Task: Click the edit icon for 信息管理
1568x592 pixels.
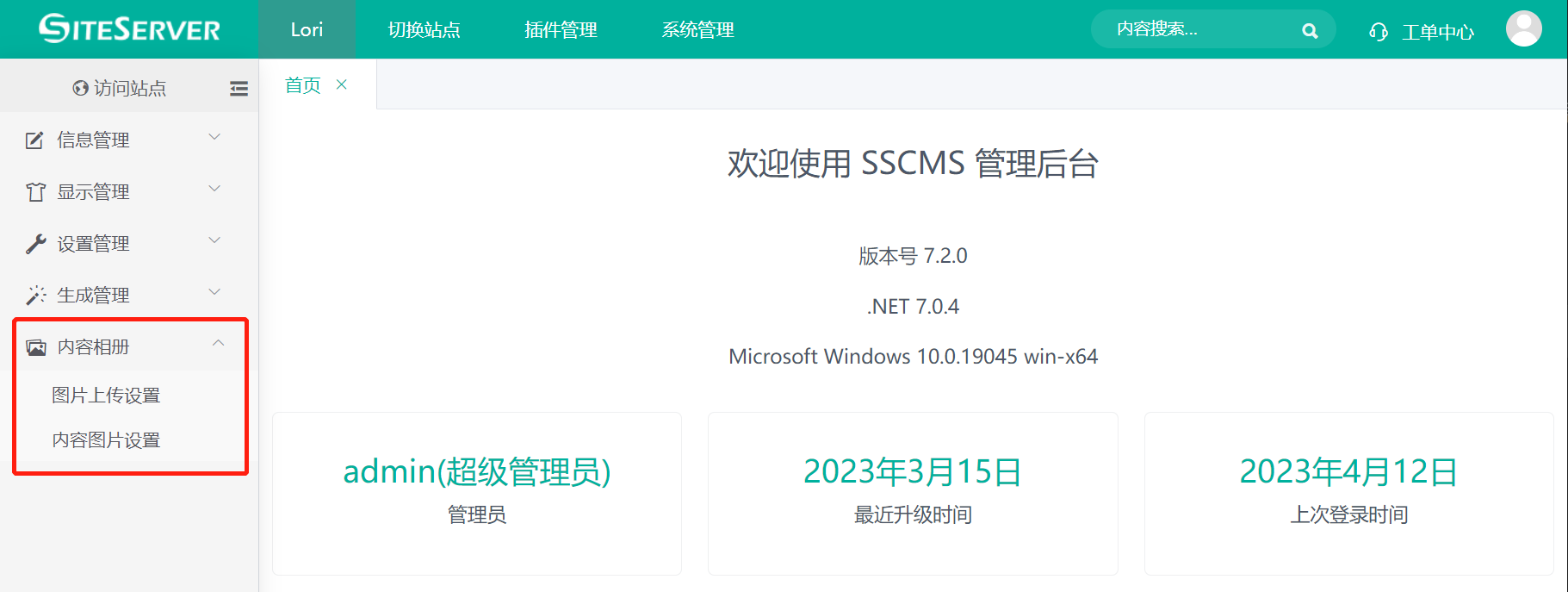Action: [x=34, y=140]
